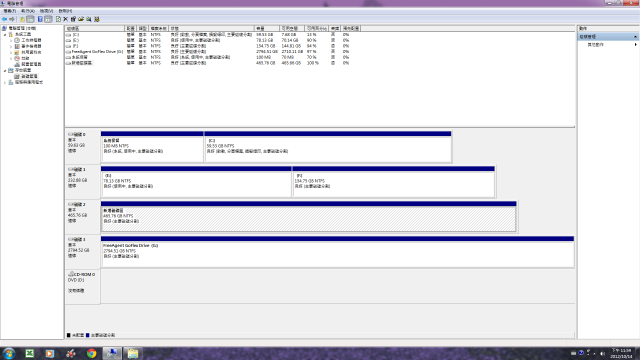The image size is (640, 360).
Task: Sort by the Free Space column header
Action: tap(292, 29)
